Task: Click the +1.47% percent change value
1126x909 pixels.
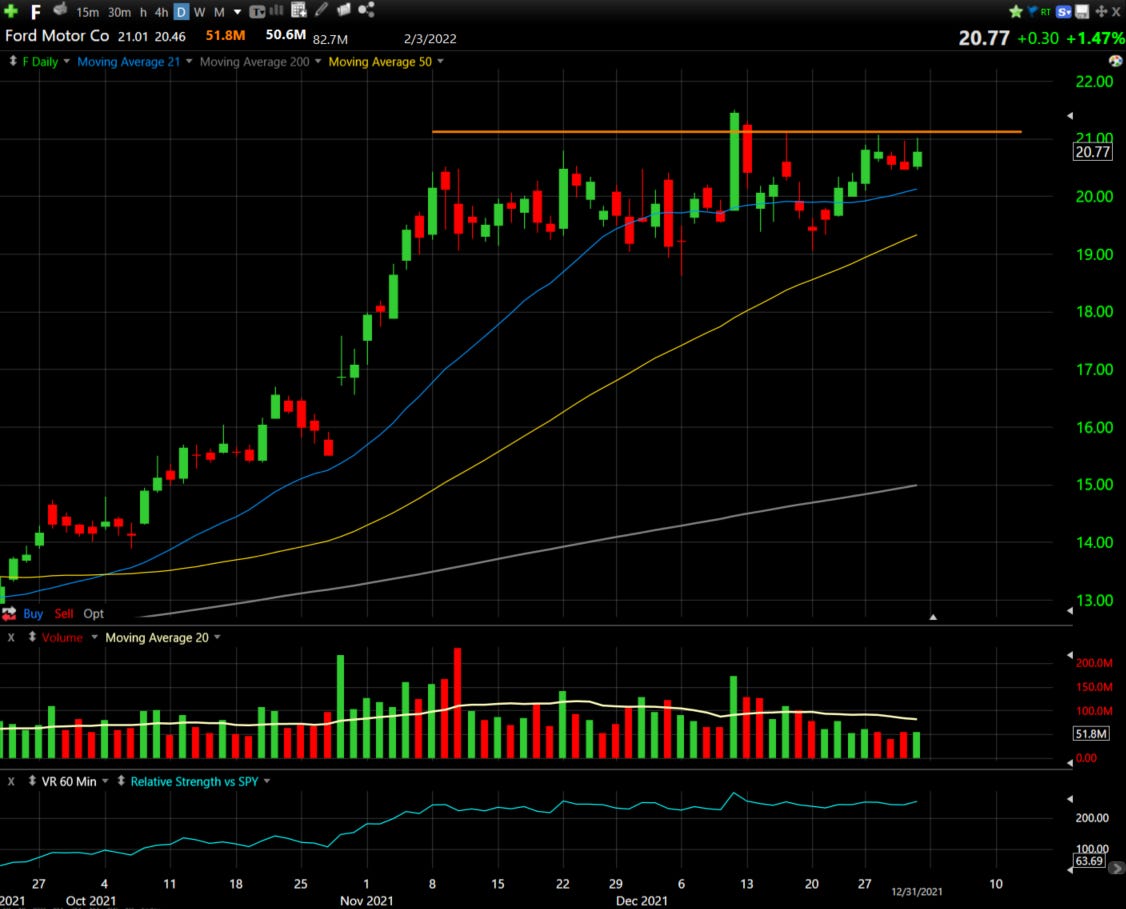Action: 1095,38
